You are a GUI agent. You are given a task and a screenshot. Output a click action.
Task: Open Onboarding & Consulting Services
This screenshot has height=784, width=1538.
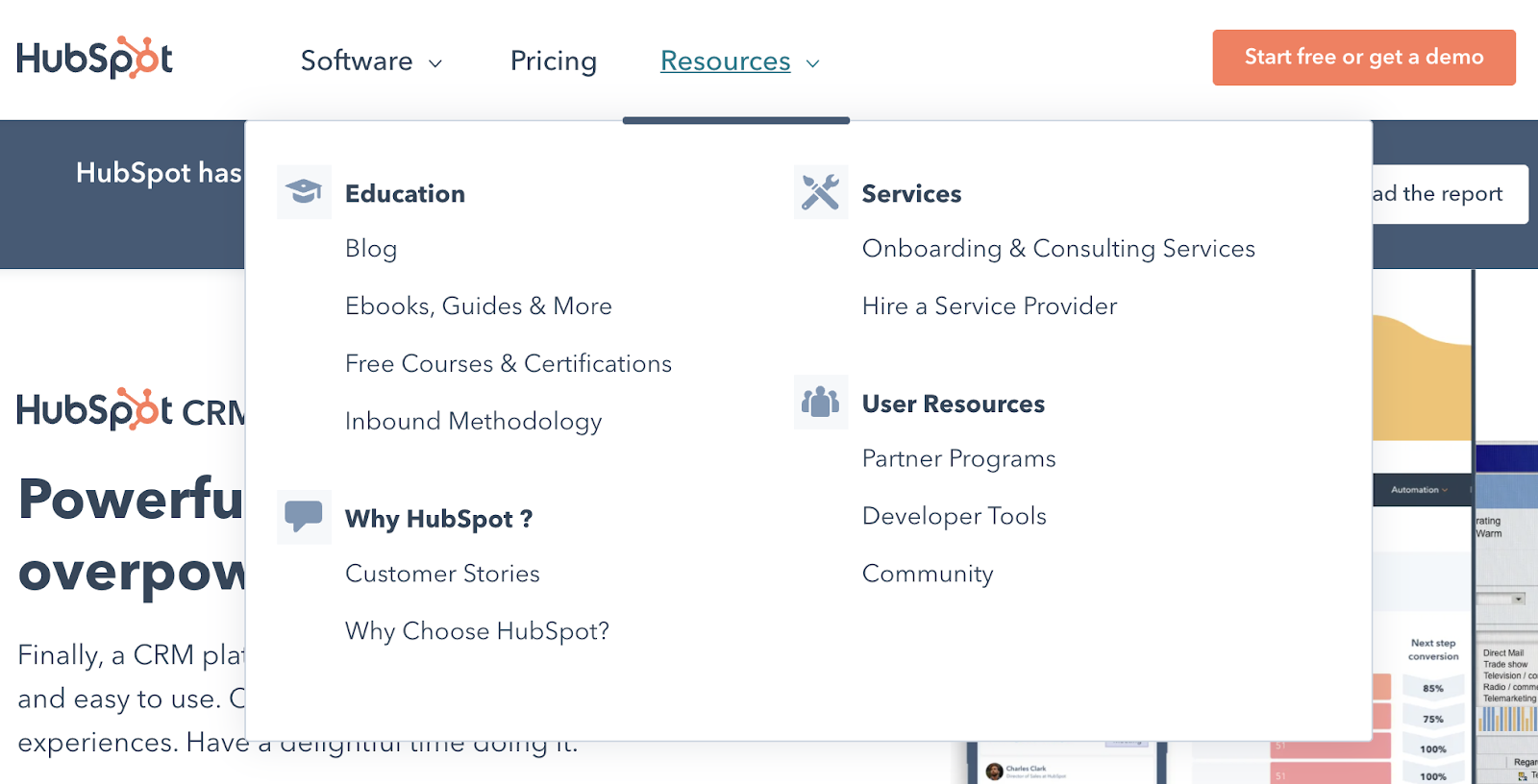[1058, 249]
